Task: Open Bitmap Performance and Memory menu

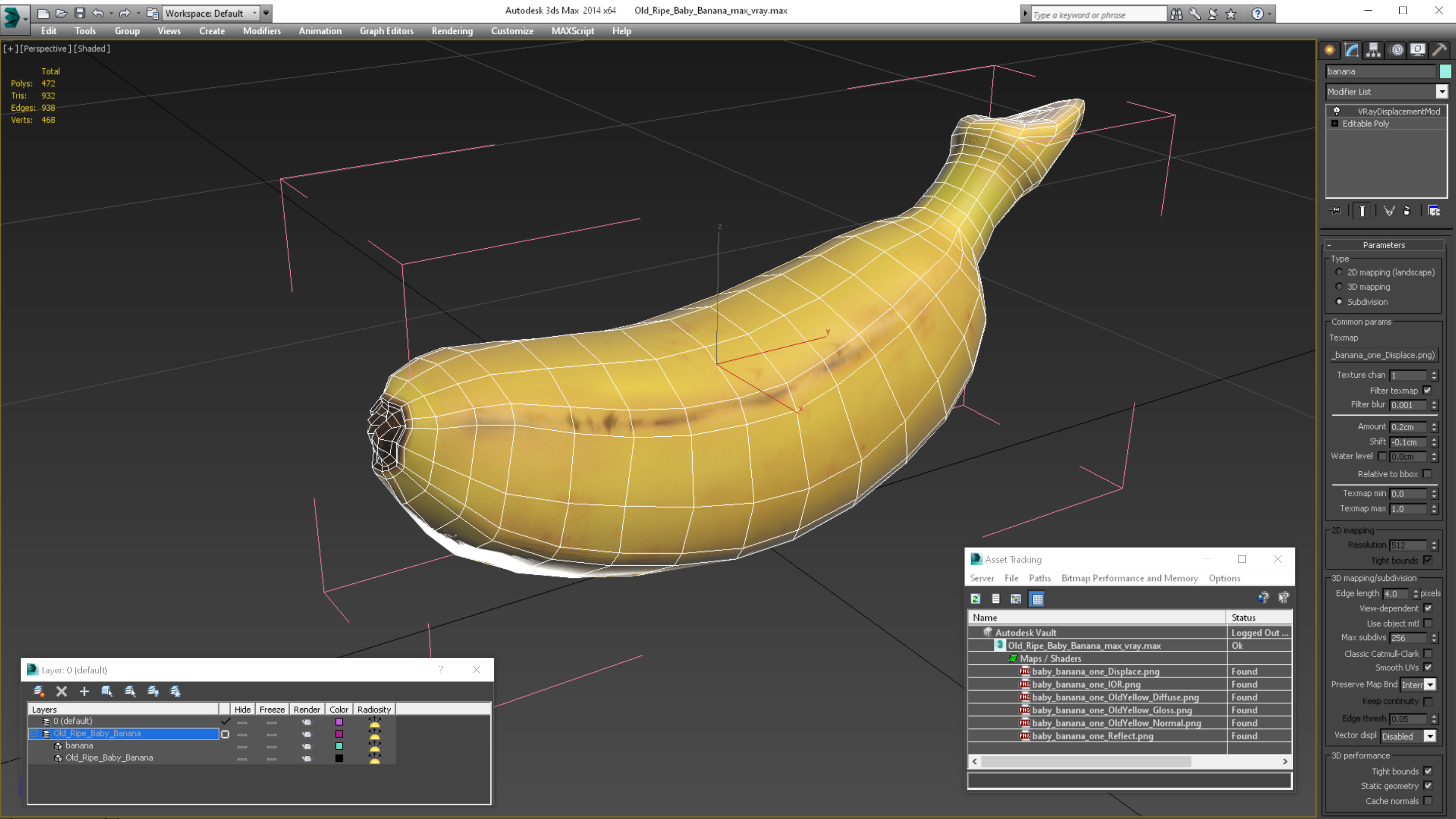Action: click(1129, 578)
